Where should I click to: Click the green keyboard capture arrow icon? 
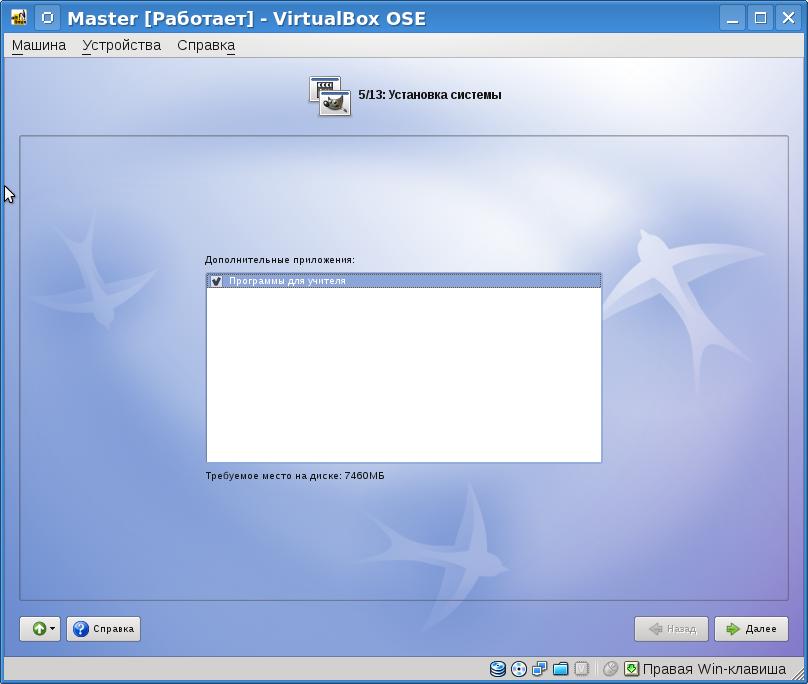tap(631, 669)
